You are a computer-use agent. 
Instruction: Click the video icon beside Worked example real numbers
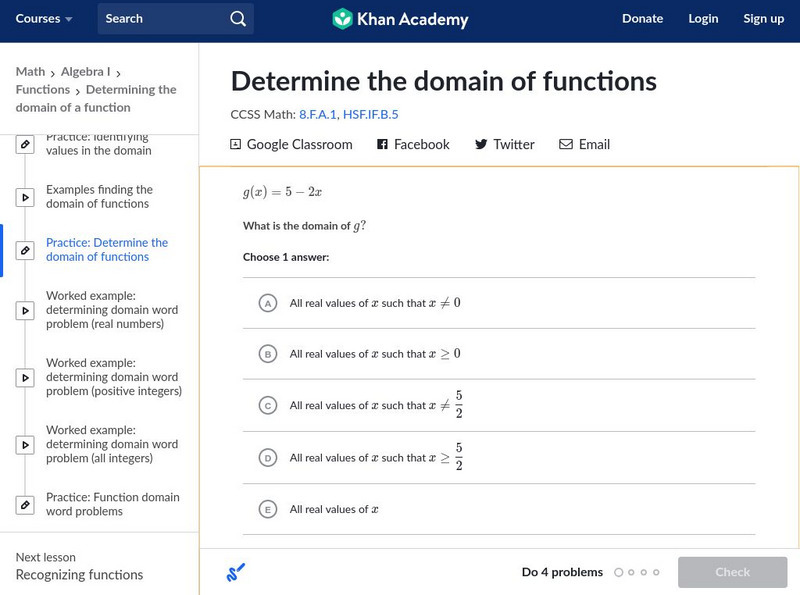point(24,310)
